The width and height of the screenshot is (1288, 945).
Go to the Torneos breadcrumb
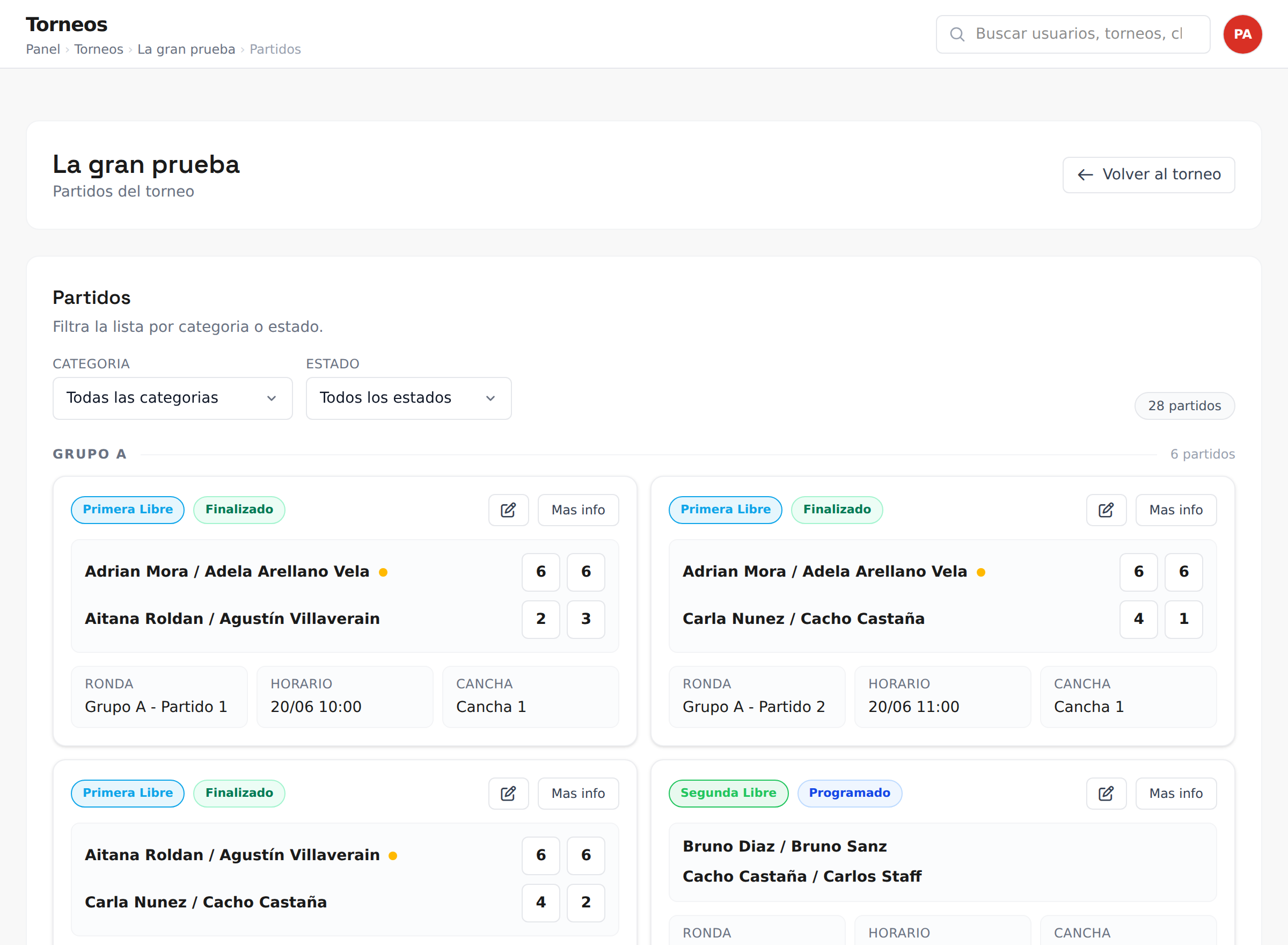[99, 49]
